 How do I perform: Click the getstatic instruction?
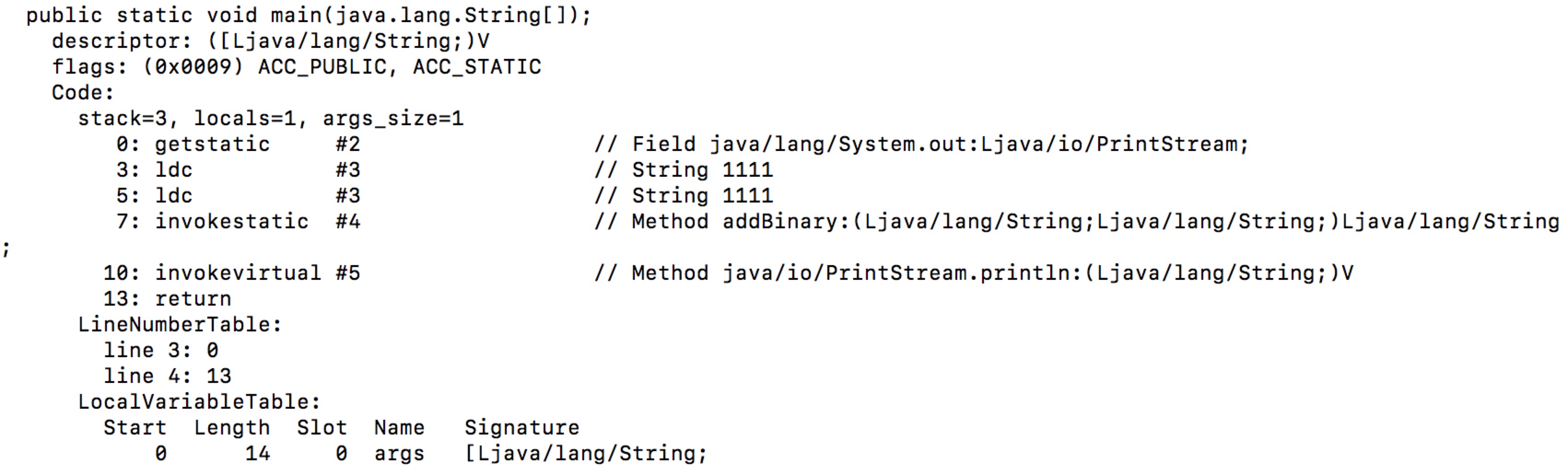(x=212, y=144)
